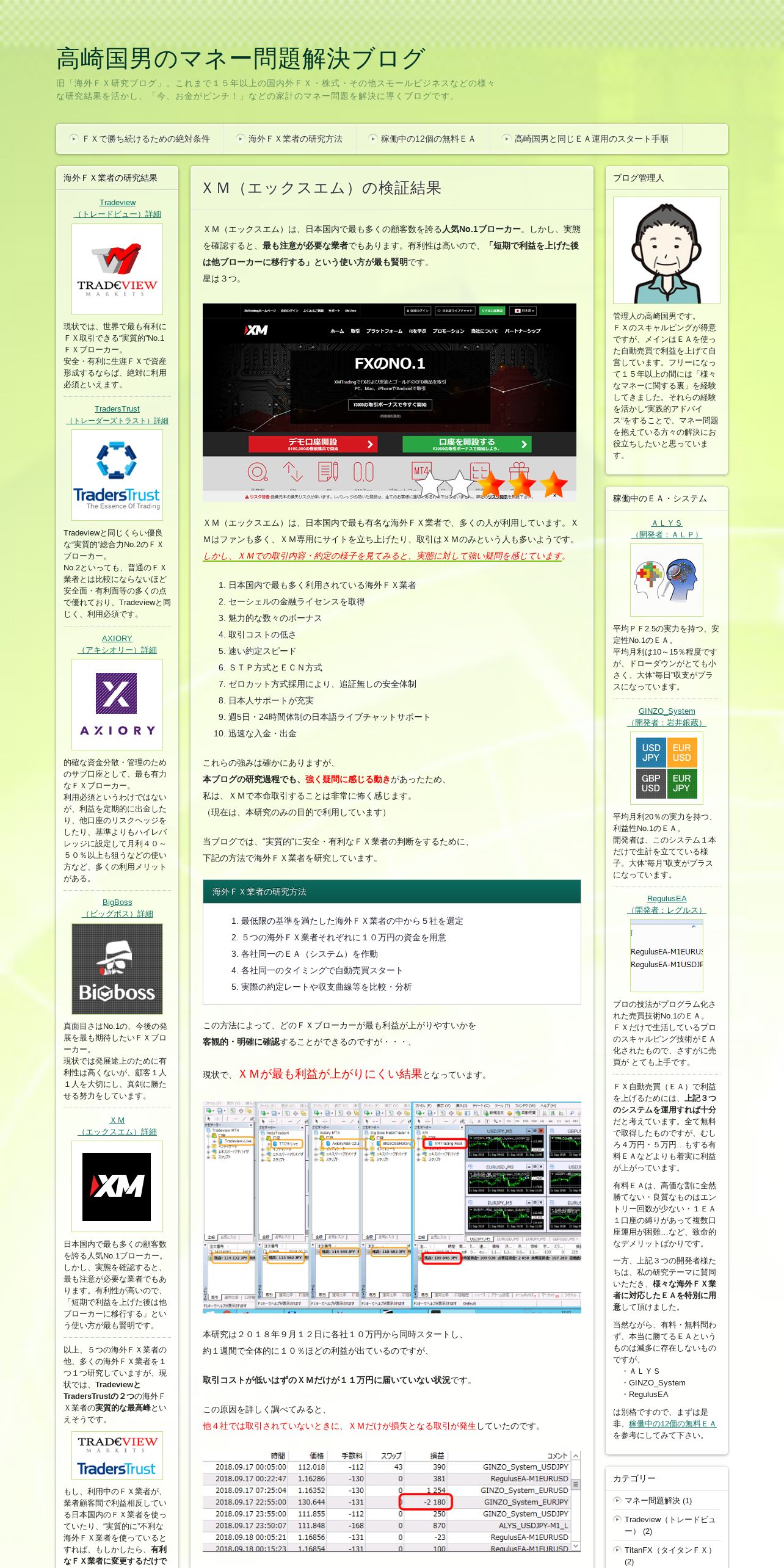Click the AXIORY purple logo image
Viewport: 784px width, 1568px height.
coord(117,705)
